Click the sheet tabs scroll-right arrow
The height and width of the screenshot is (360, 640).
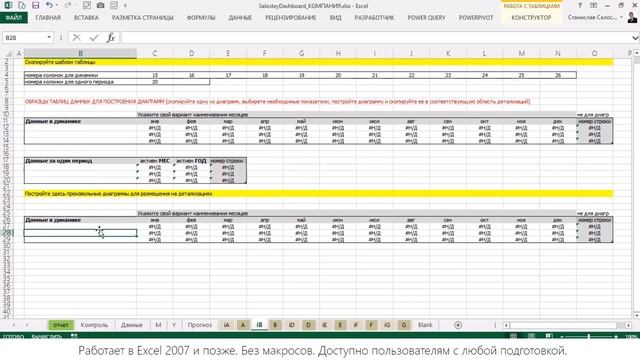click(x=27, y=325)
